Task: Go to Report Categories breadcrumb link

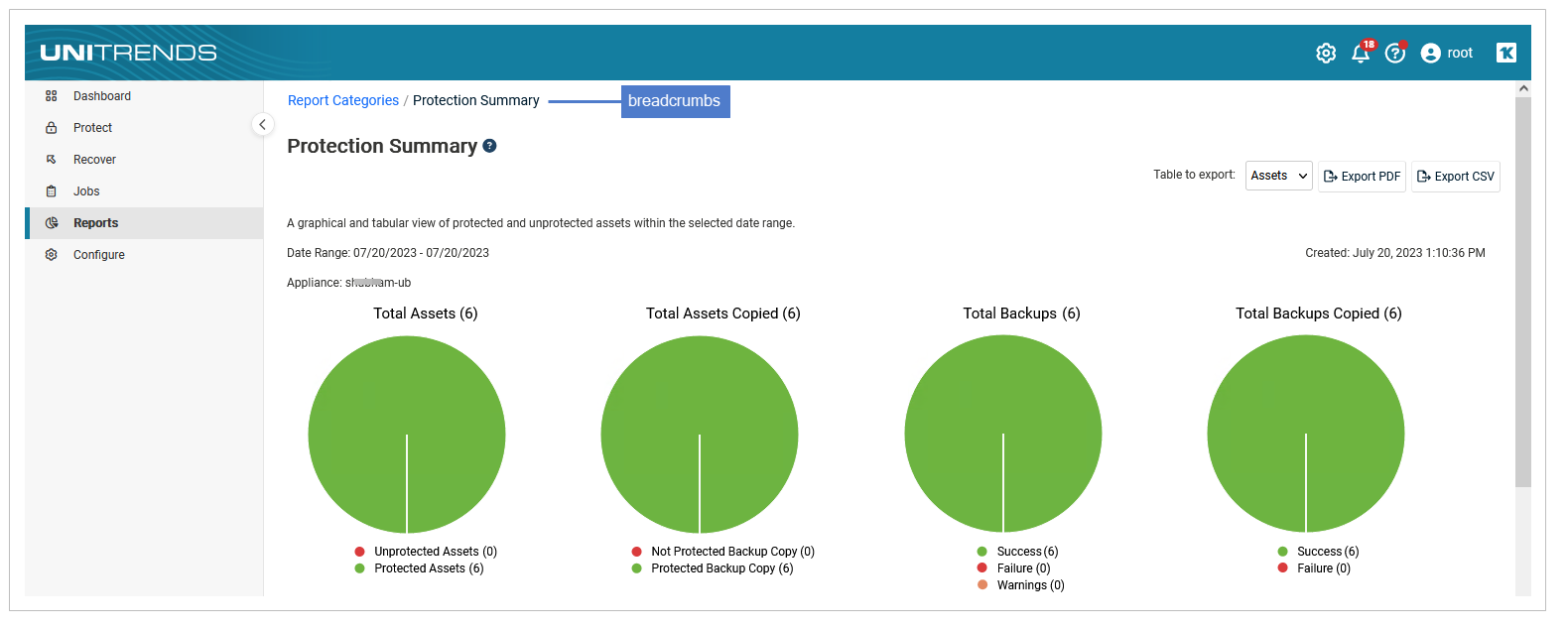Action: pos(343,100)
